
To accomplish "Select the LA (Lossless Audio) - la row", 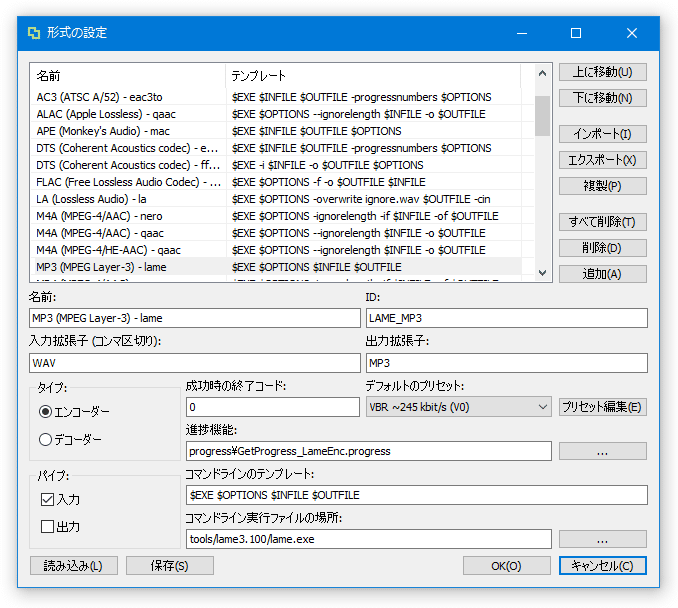I will [x=276, y=199].
